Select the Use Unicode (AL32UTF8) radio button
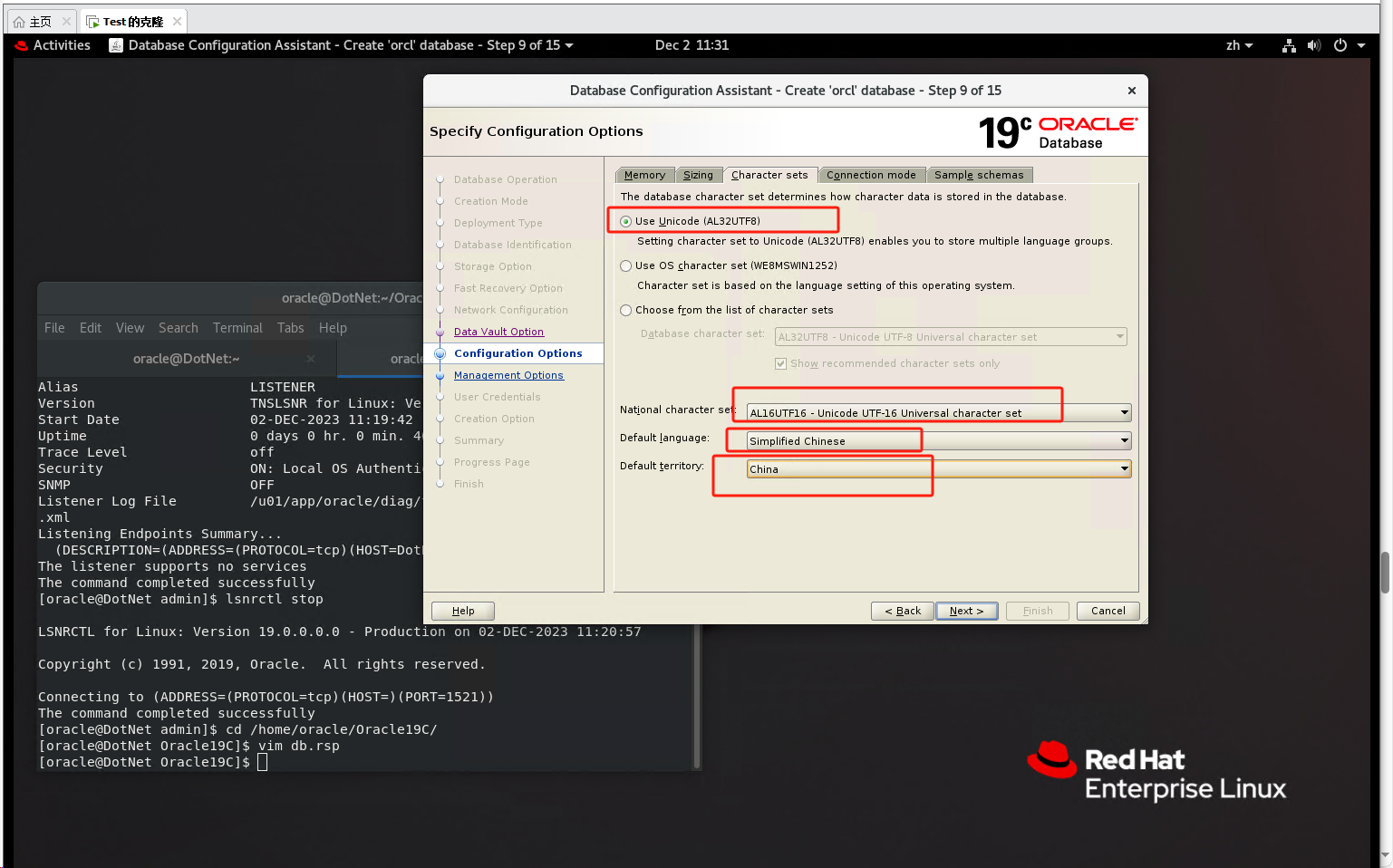This screenshot has height=868, width=1393. click(x=625, y=221)
